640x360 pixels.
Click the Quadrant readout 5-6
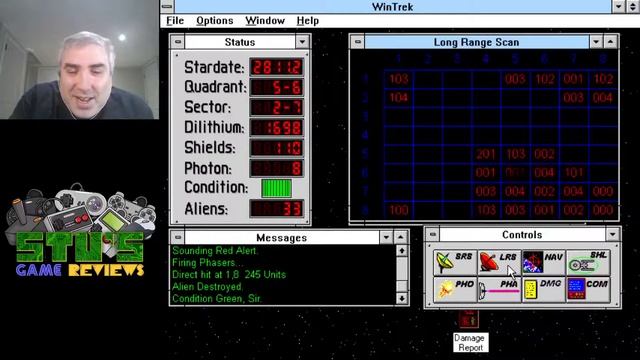277,87
